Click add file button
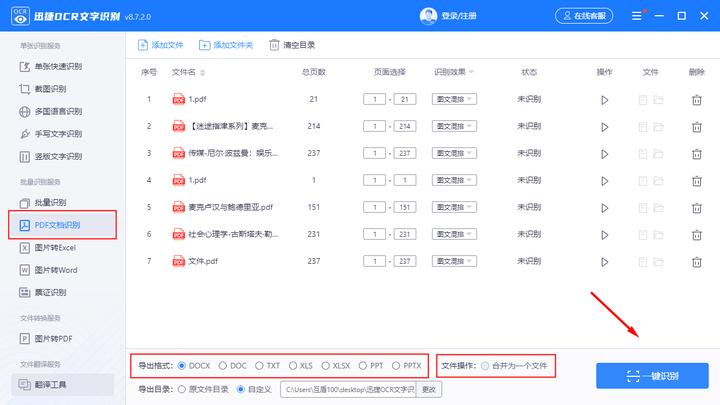 (160, 45)
